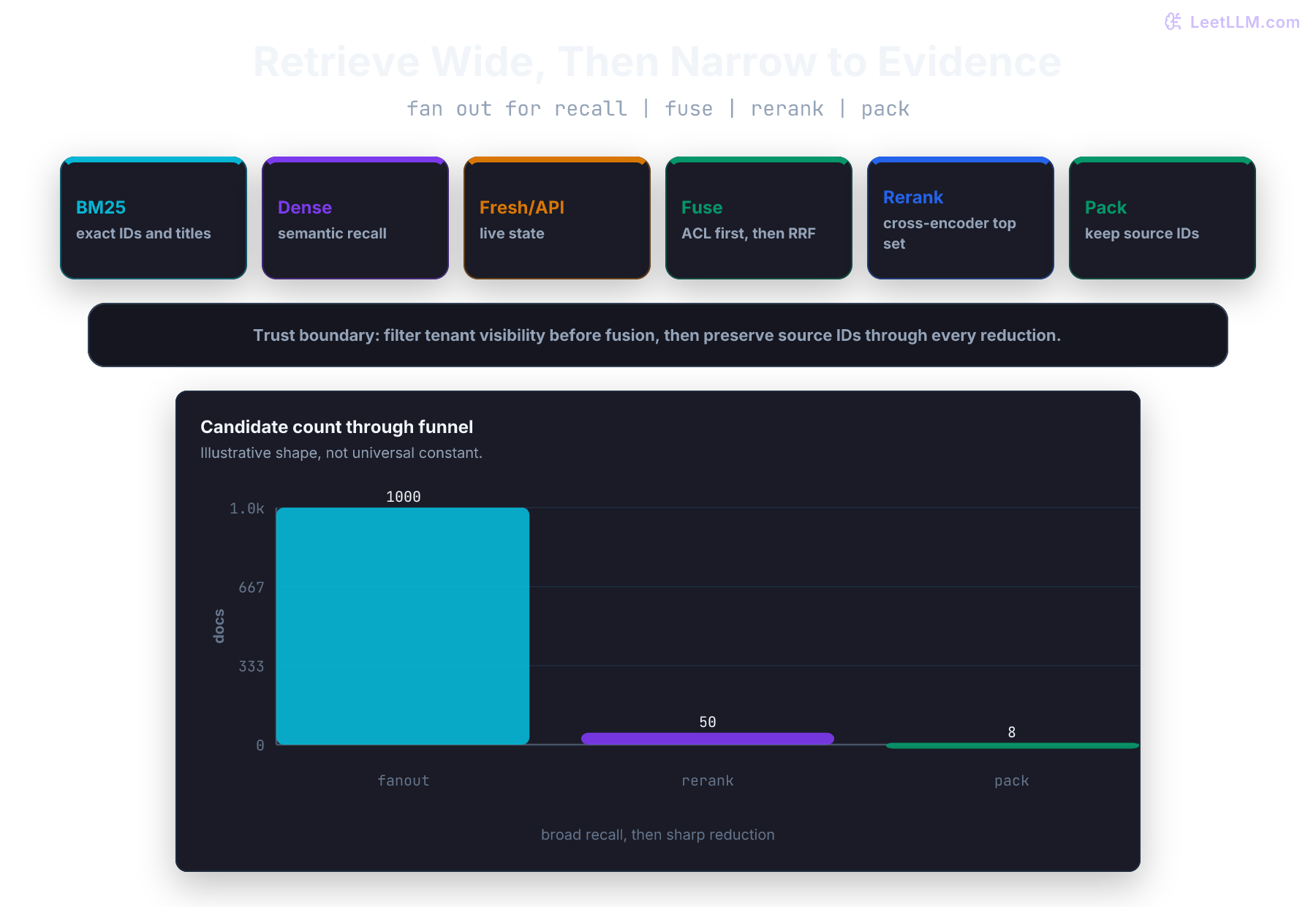This screenshot has height=907, width=1316.
Task: Click the 333 y-axis tick label
Action: click(x=252, y=666)
